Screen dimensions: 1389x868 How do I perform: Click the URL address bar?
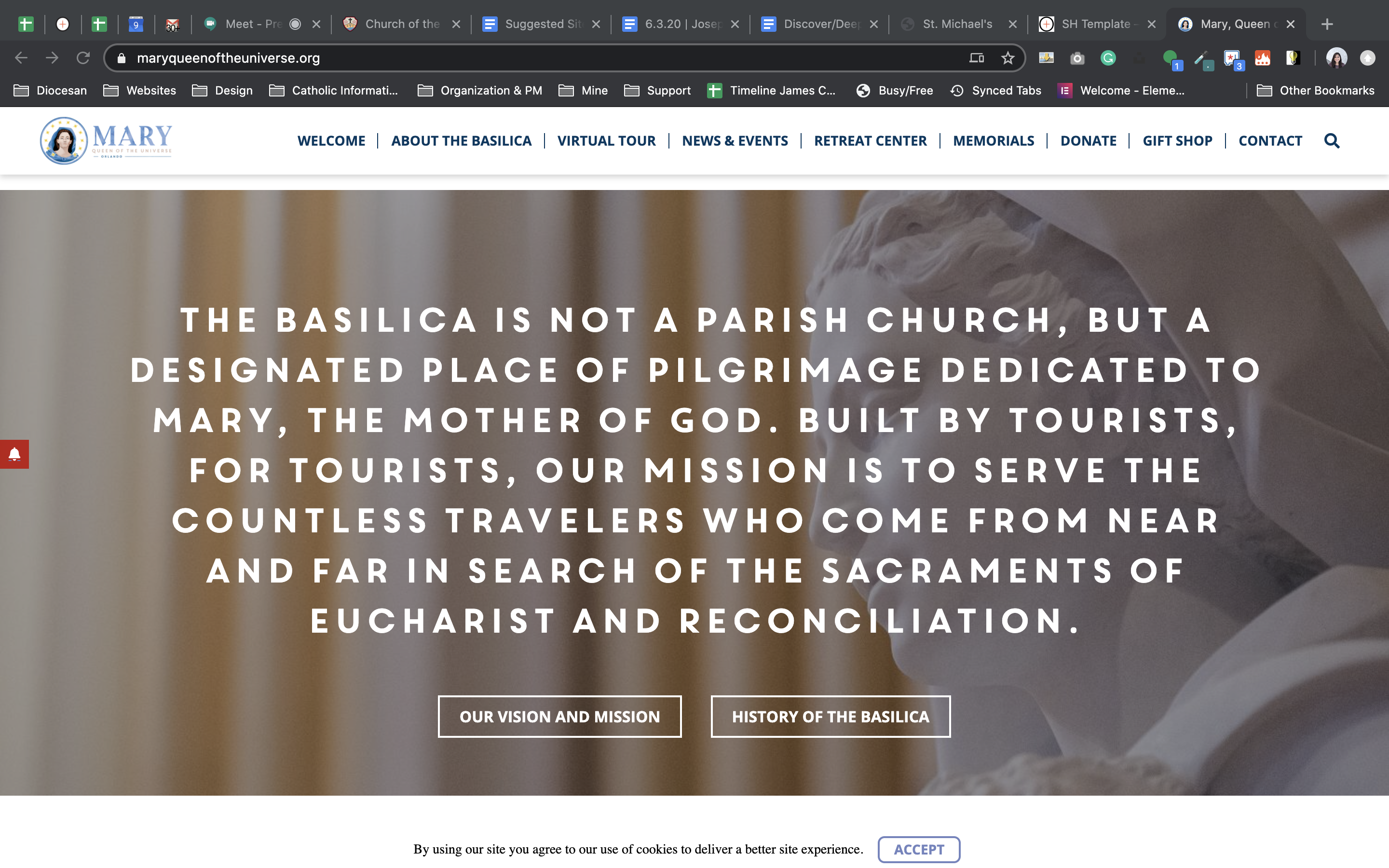517,58
